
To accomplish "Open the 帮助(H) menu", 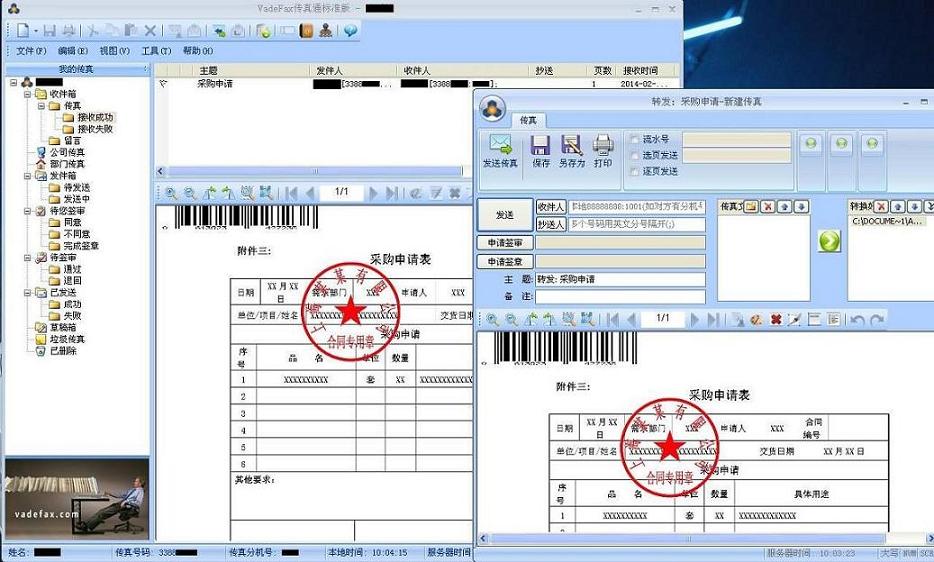I will 198,51.
